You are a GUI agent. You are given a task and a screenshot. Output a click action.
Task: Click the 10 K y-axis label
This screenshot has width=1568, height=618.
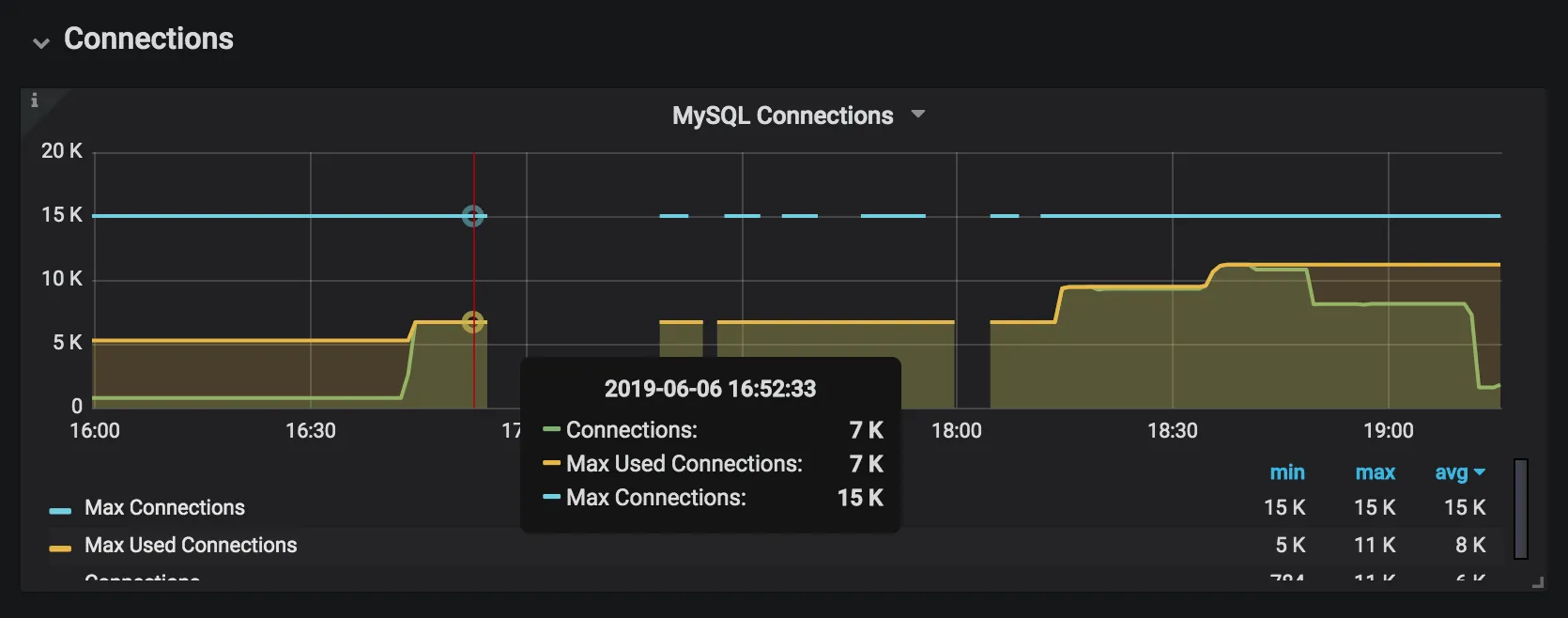point(62,279)
